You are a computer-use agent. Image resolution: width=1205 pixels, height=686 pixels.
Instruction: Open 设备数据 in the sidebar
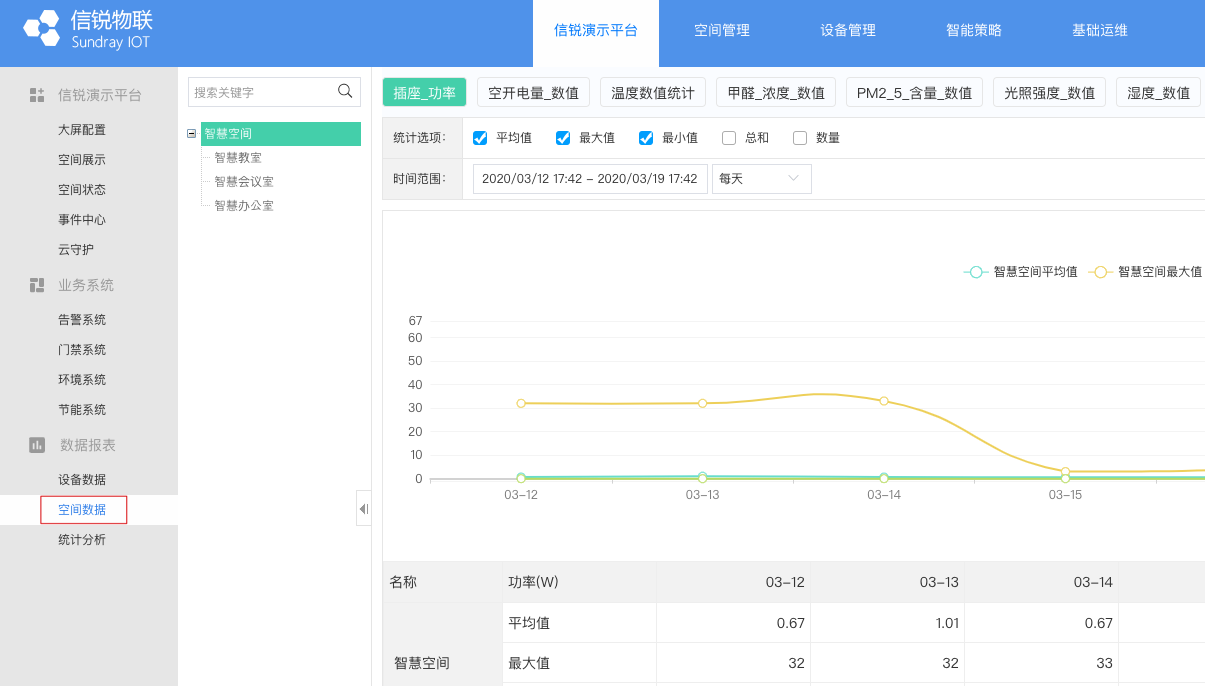(x=82, y=480)
